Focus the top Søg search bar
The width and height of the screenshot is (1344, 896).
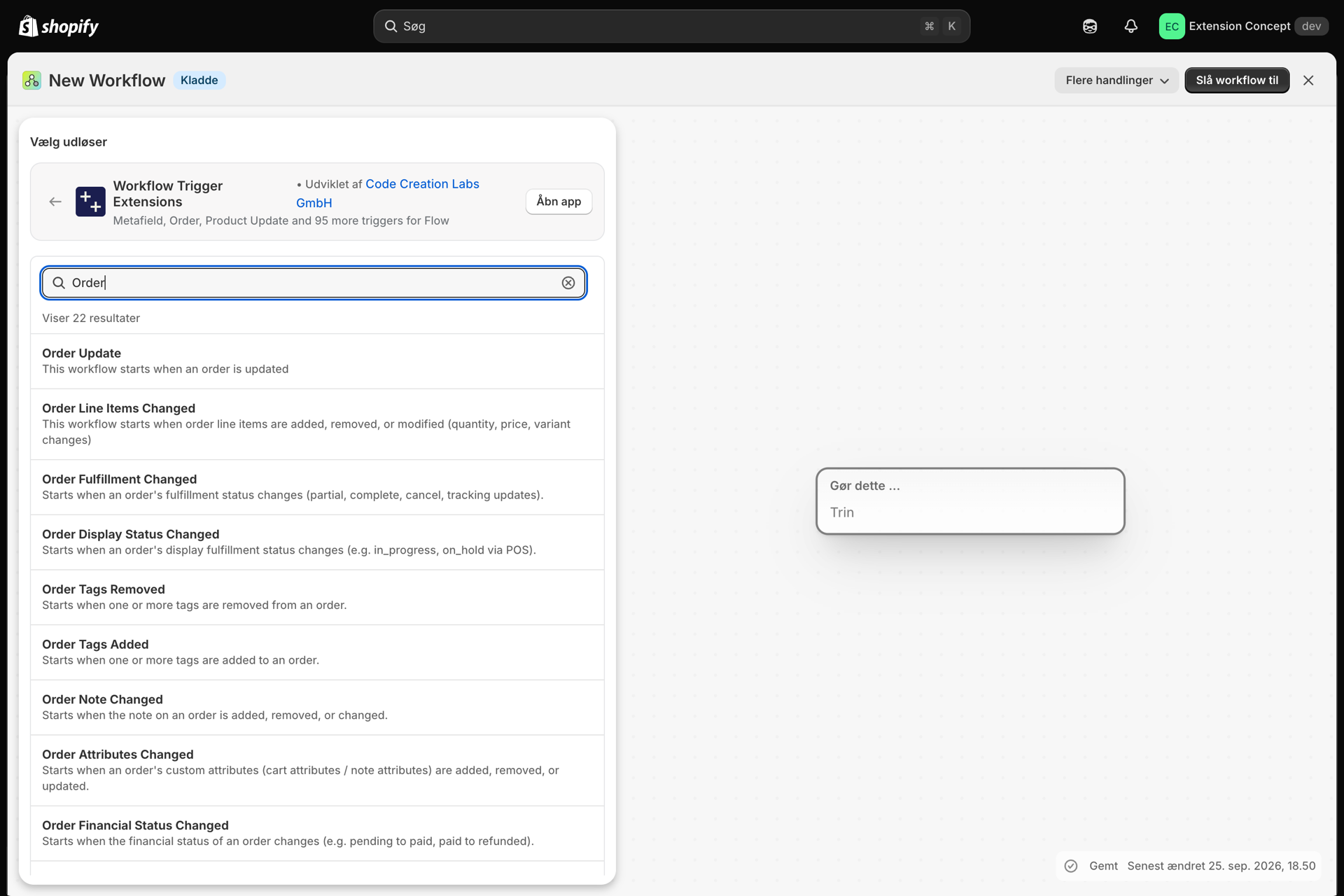[671, 26]
